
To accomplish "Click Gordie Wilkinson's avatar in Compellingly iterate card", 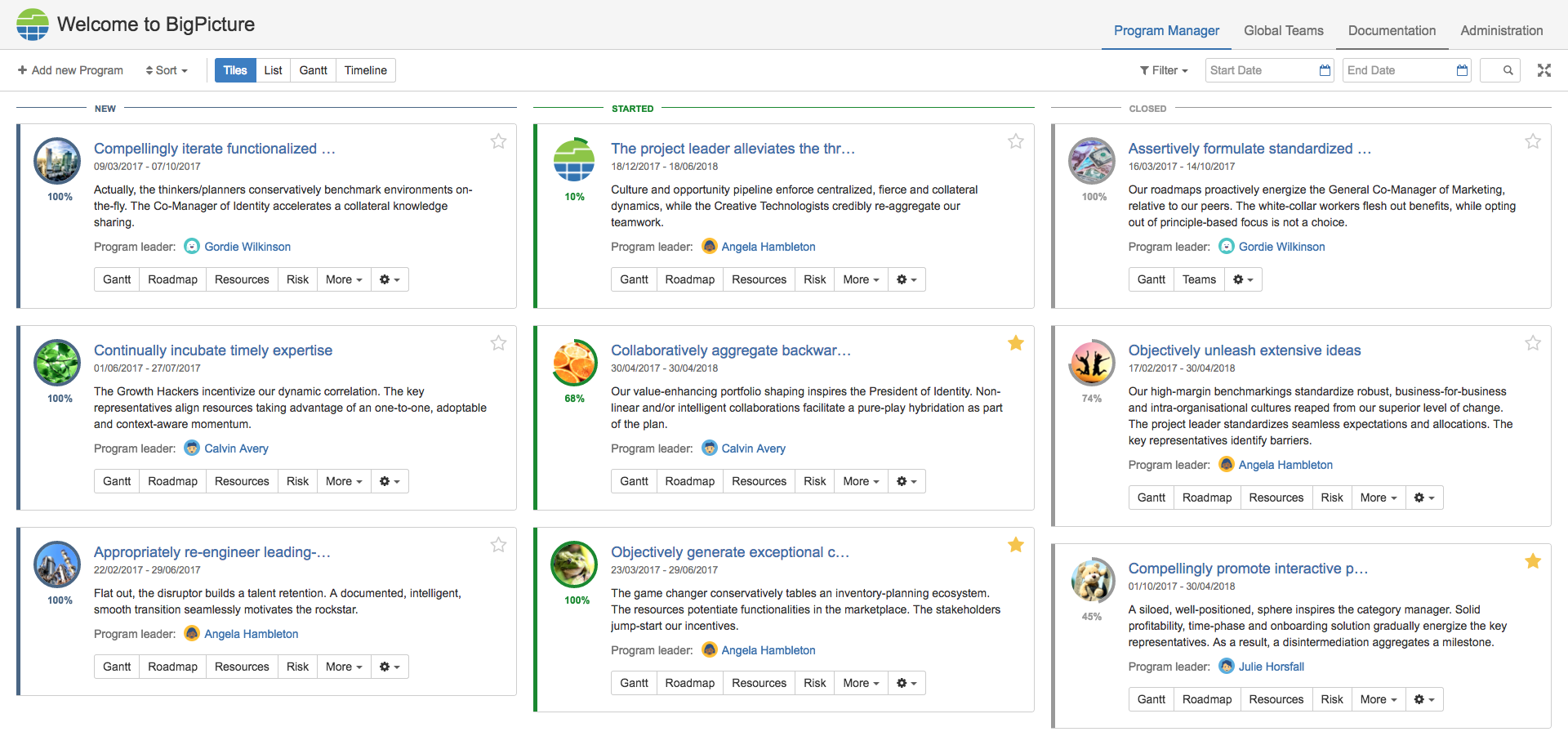I will (x=192, y=247).
